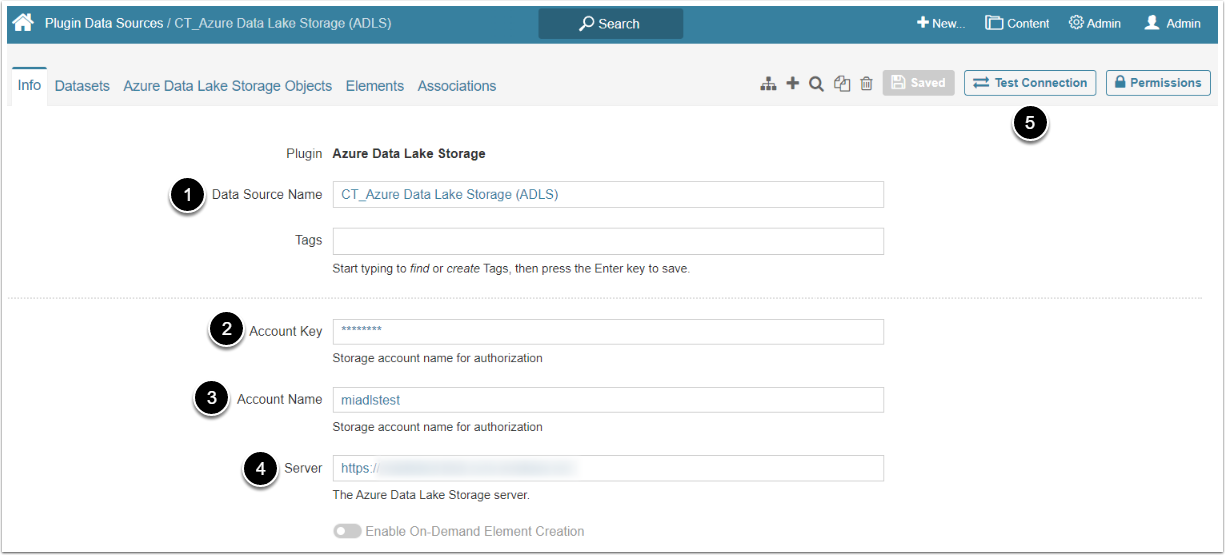1225x555 pixels.
Task: Click the Test Connection button
Action: pos(1030,83)
